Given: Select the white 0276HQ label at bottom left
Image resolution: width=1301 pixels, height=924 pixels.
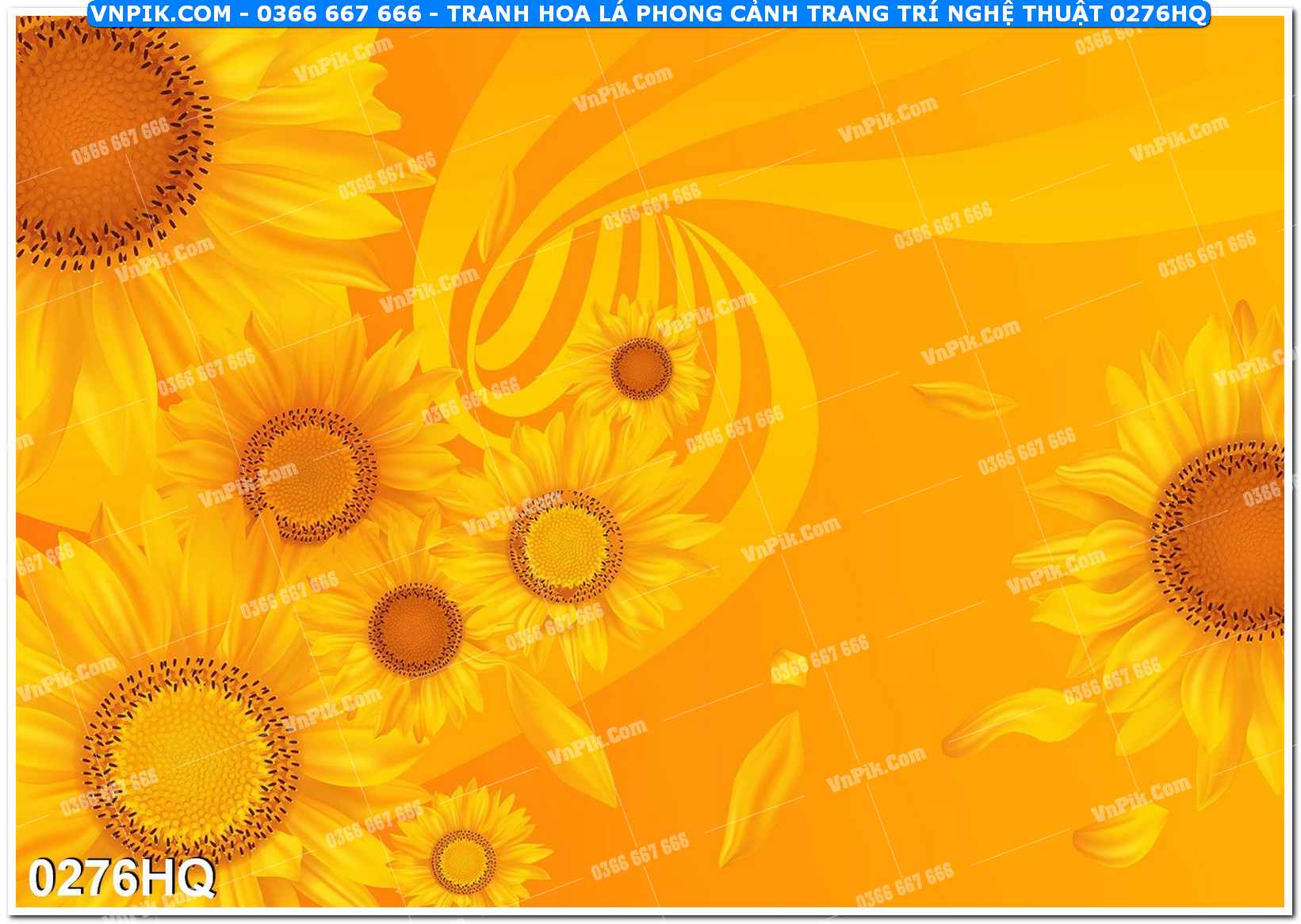Looking at the screenshot, I should [121, 878].
